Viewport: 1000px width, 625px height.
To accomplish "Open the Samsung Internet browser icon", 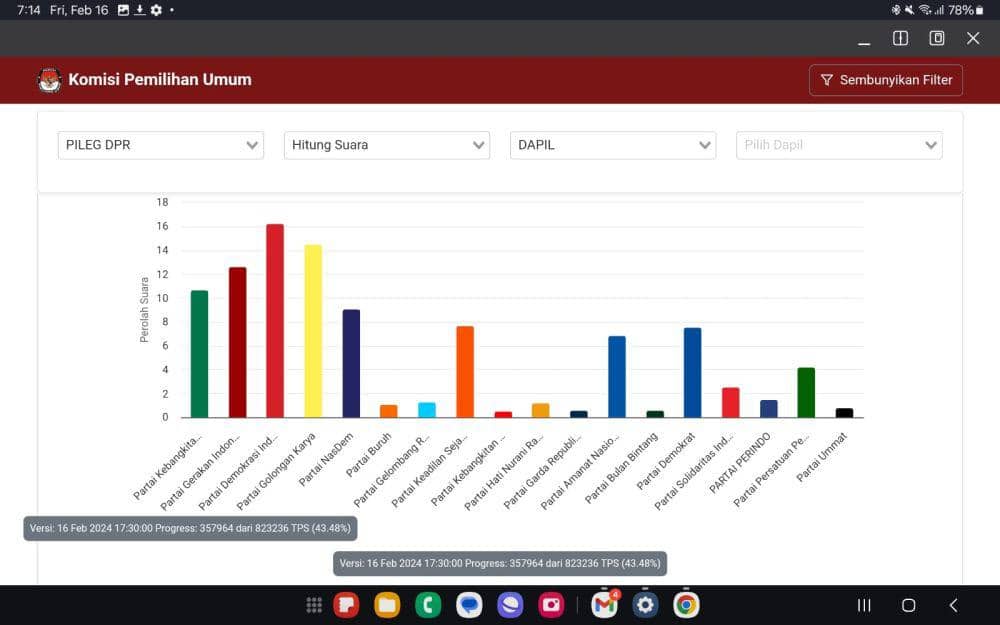I will coord(510,605).
